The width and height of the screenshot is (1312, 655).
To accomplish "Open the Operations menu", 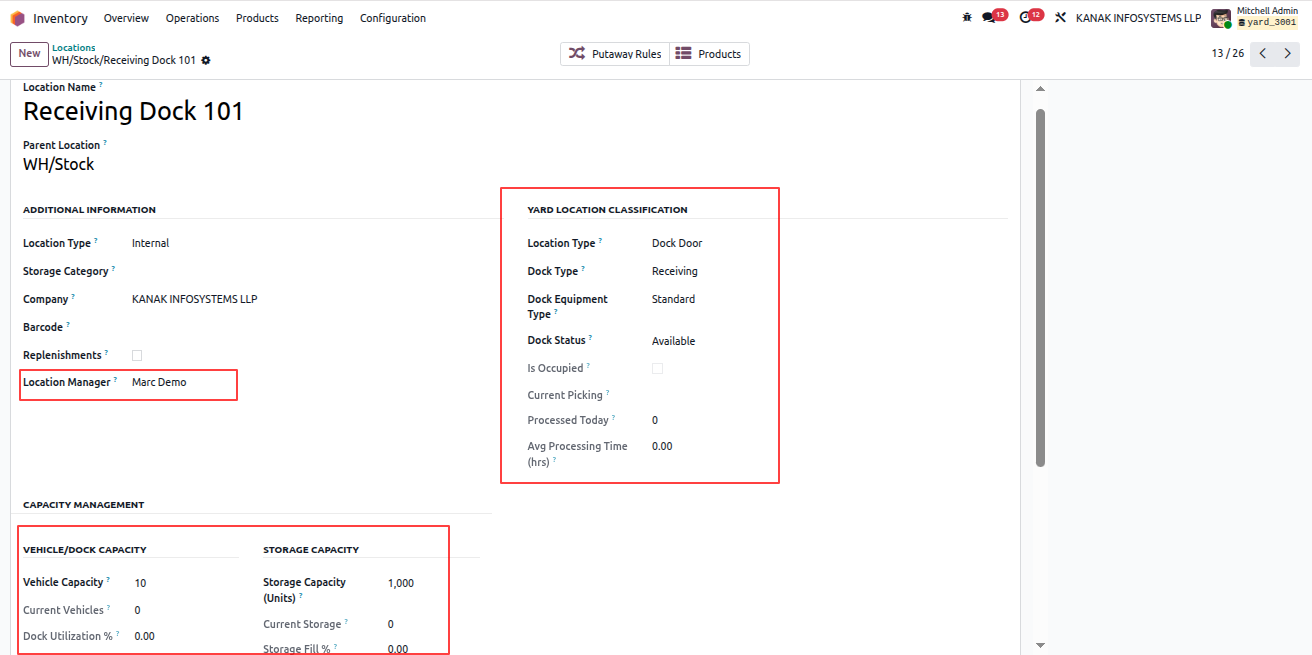I will point(192,18).
